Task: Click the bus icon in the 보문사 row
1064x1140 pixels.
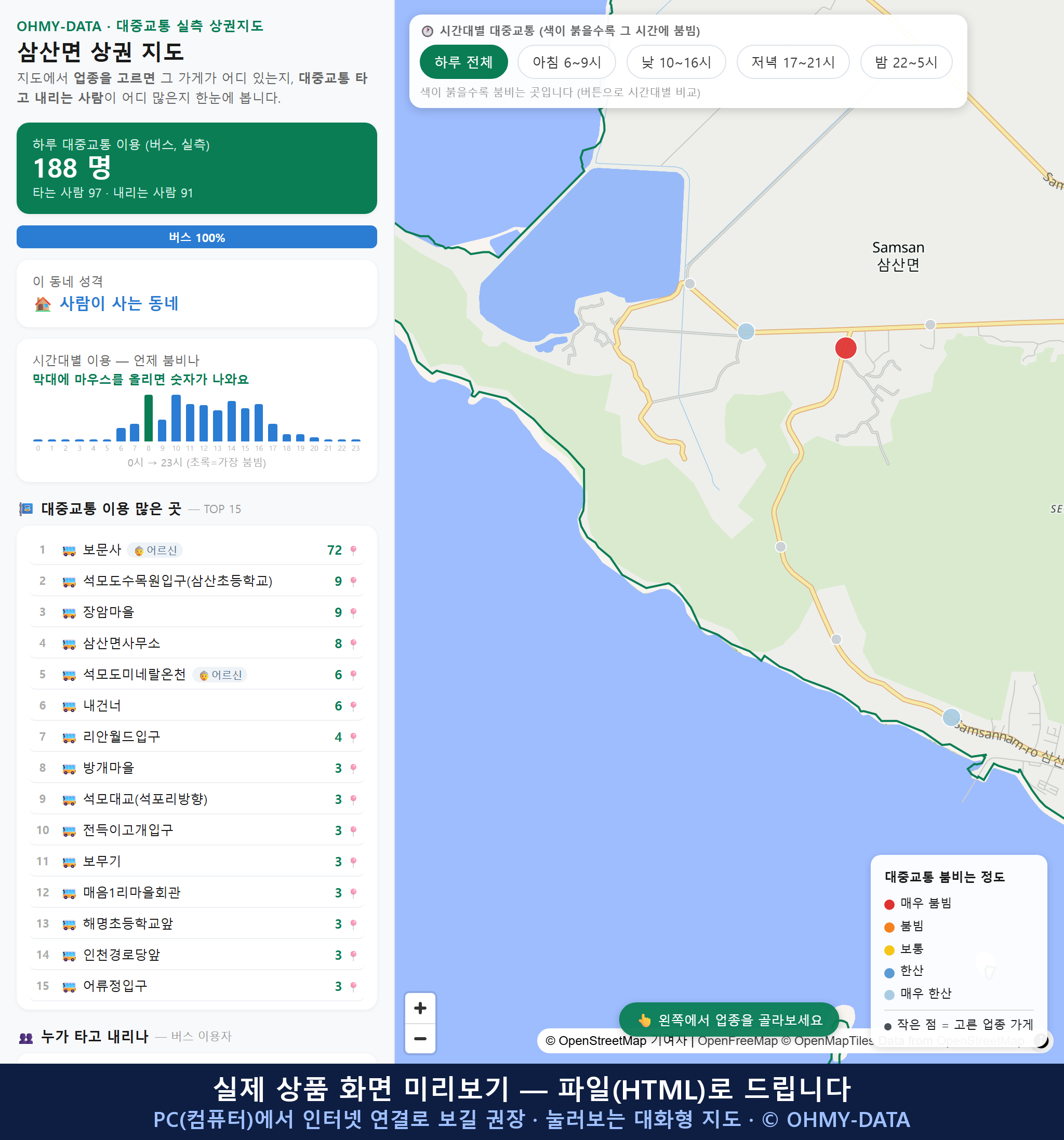Action: pyautogui.click(x=69, y=551)
